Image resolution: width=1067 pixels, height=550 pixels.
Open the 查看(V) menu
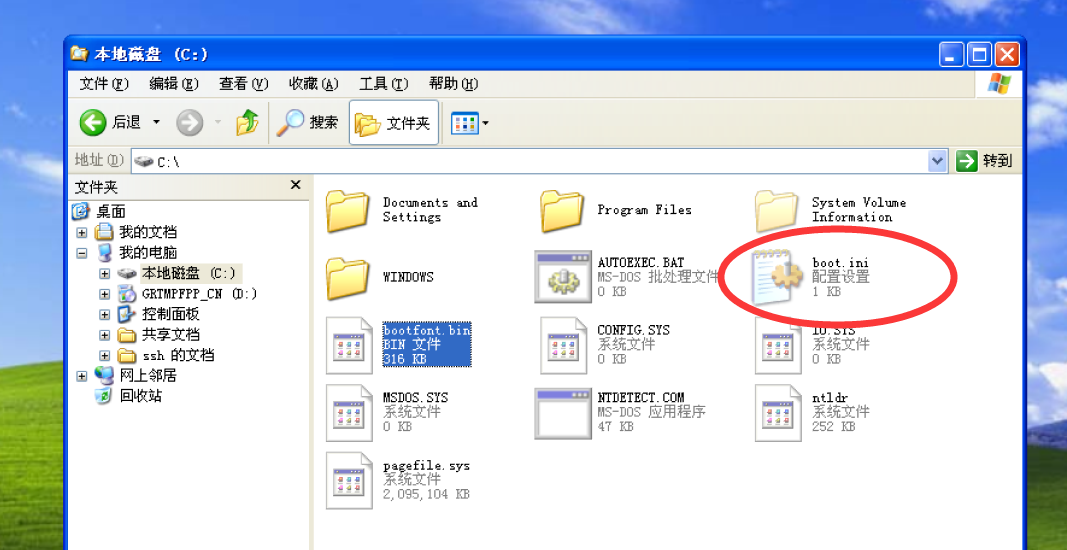click(x=244, y=84)
